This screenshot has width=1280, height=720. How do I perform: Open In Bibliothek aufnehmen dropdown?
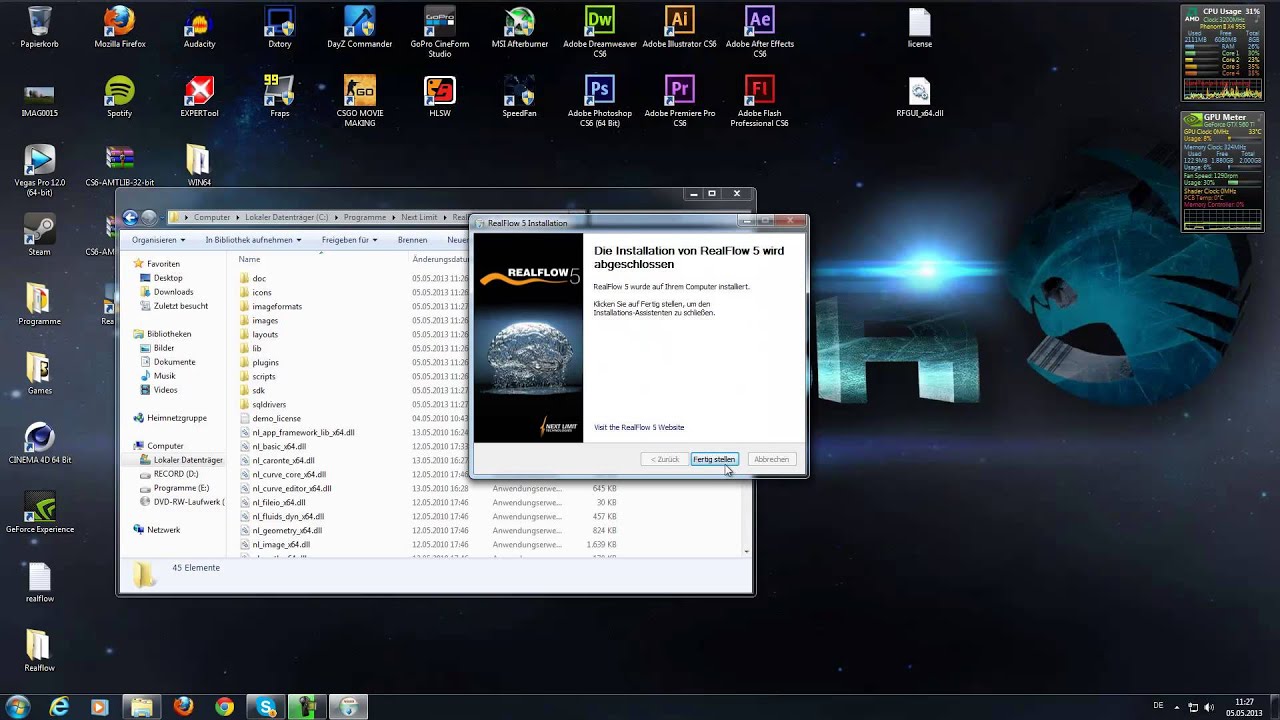(x=253, y=240)
